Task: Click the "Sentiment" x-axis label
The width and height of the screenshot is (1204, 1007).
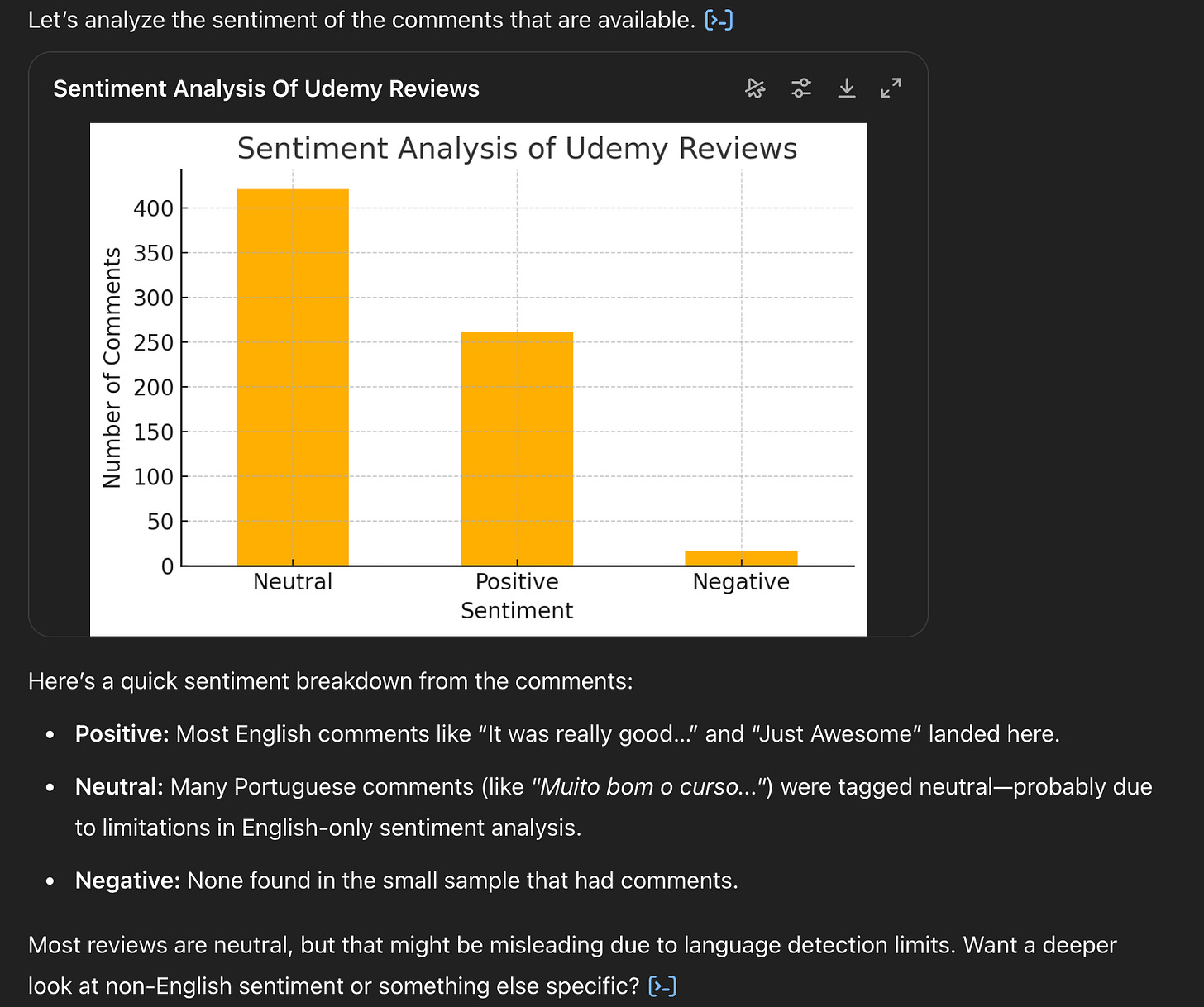Action: coord(517,611)
